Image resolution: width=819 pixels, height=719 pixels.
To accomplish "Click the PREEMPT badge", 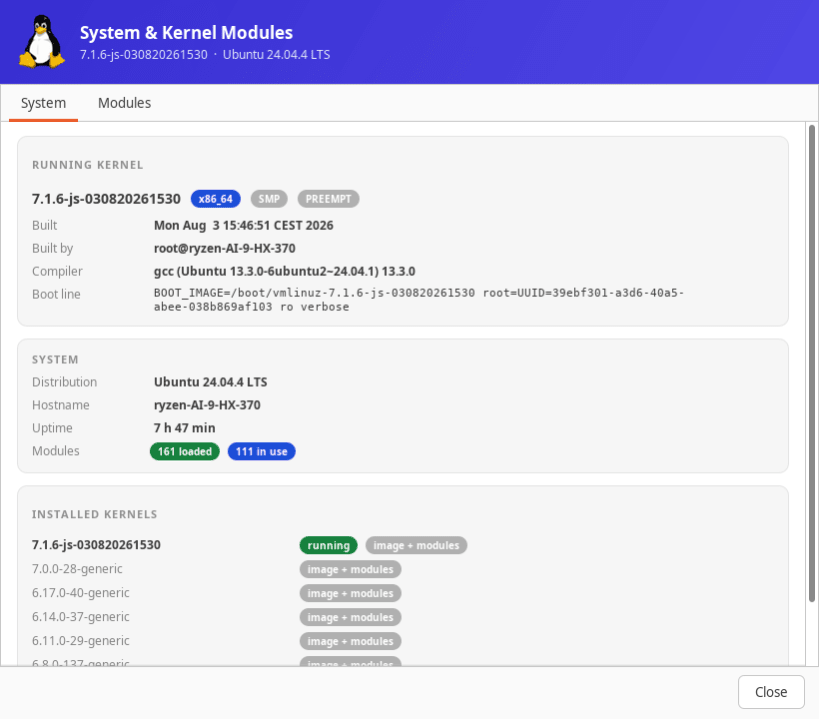I will [x=328, y=199].
